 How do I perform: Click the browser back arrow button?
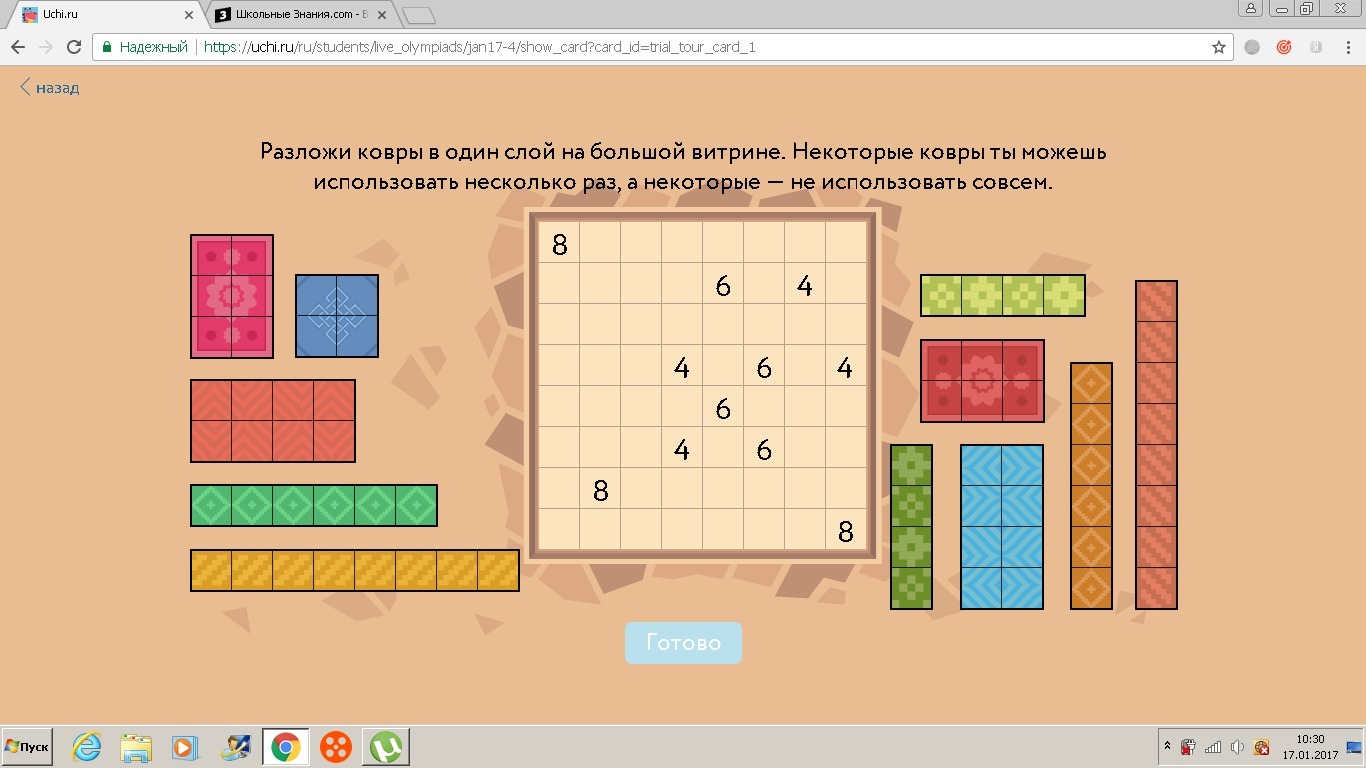[17, 47]
